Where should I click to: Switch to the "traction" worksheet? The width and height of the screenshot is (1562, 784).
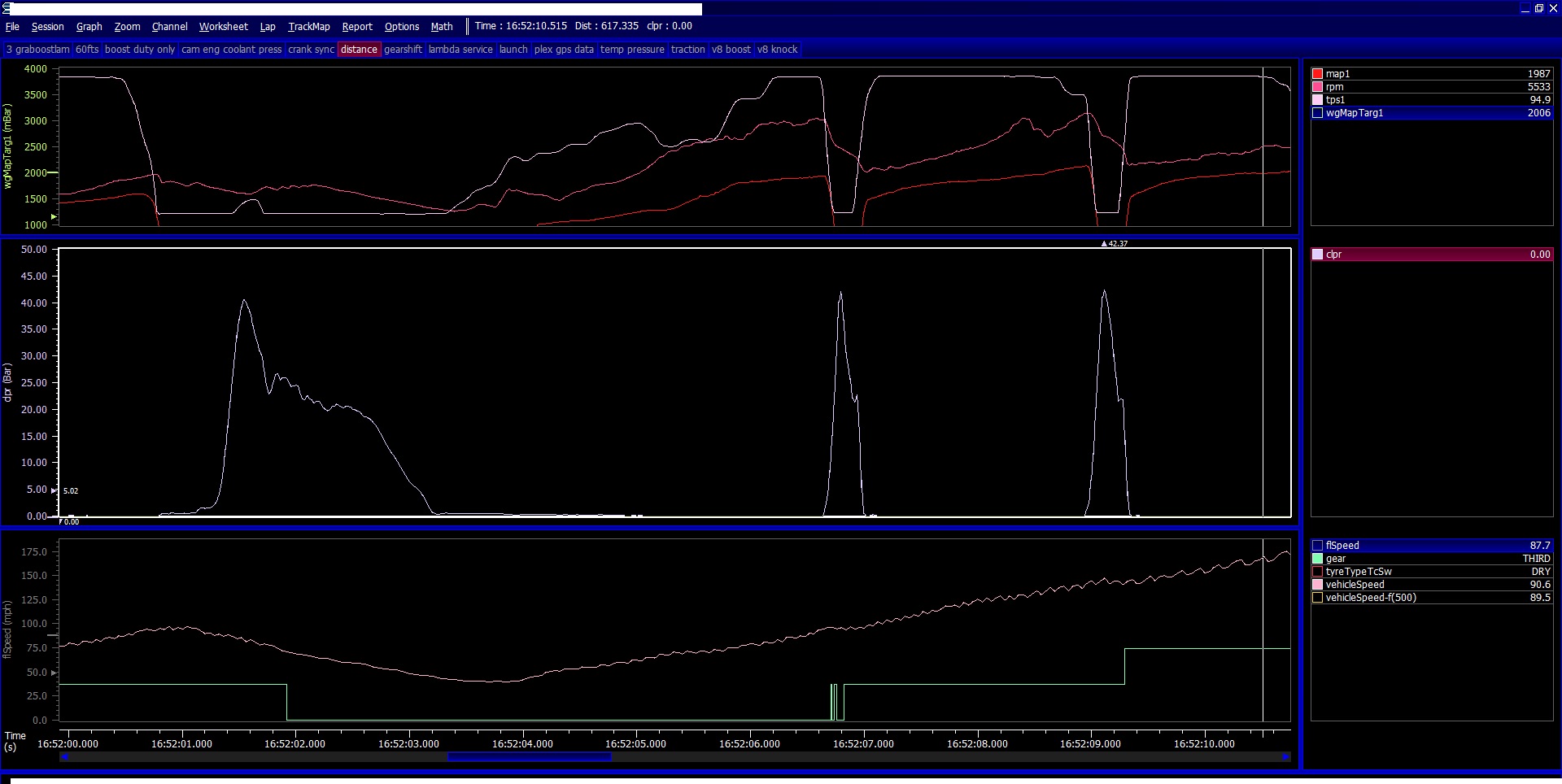(x=687, y=50)
